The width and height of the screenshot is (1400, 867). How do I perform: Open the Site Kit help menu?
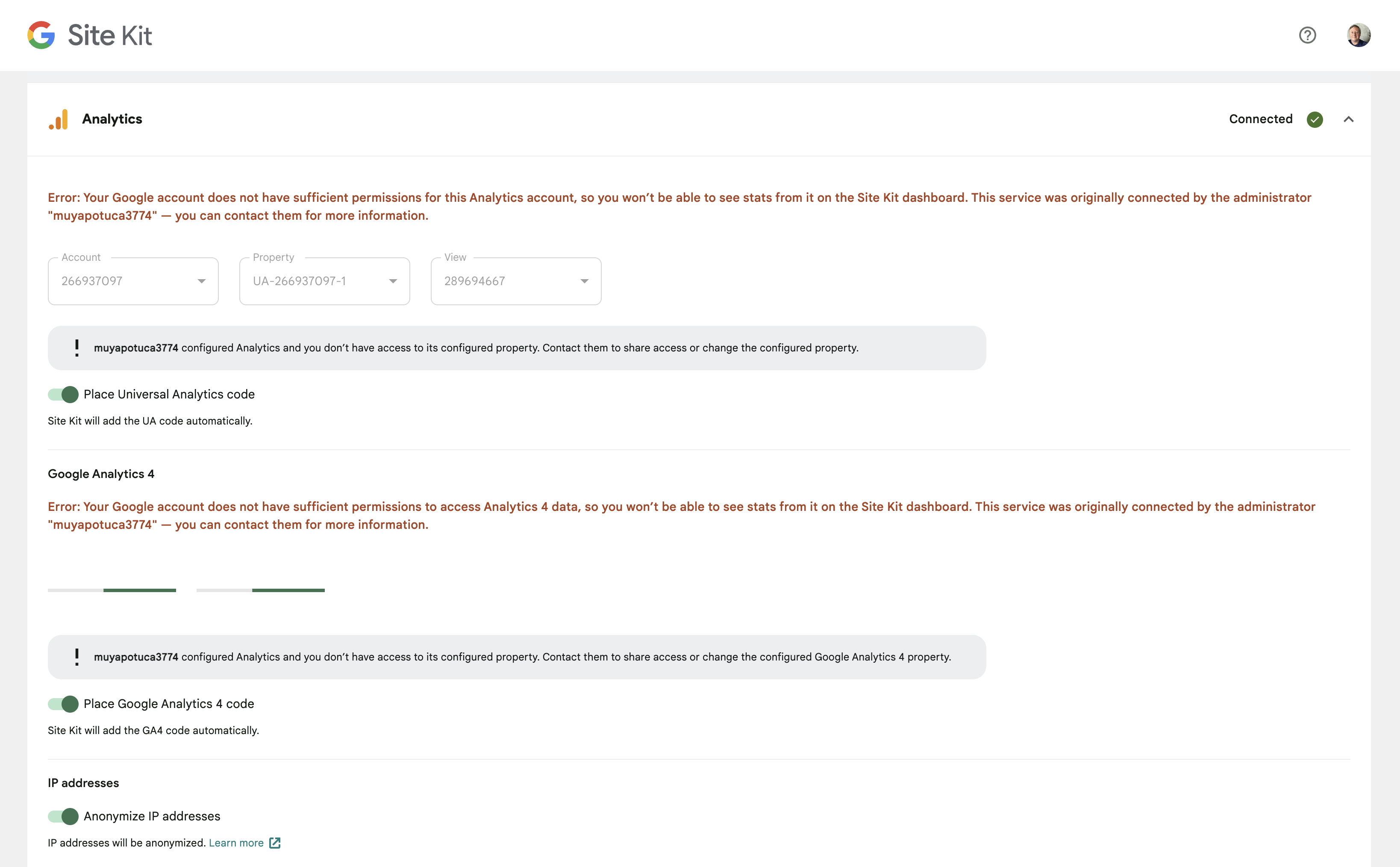[1307, 35]
